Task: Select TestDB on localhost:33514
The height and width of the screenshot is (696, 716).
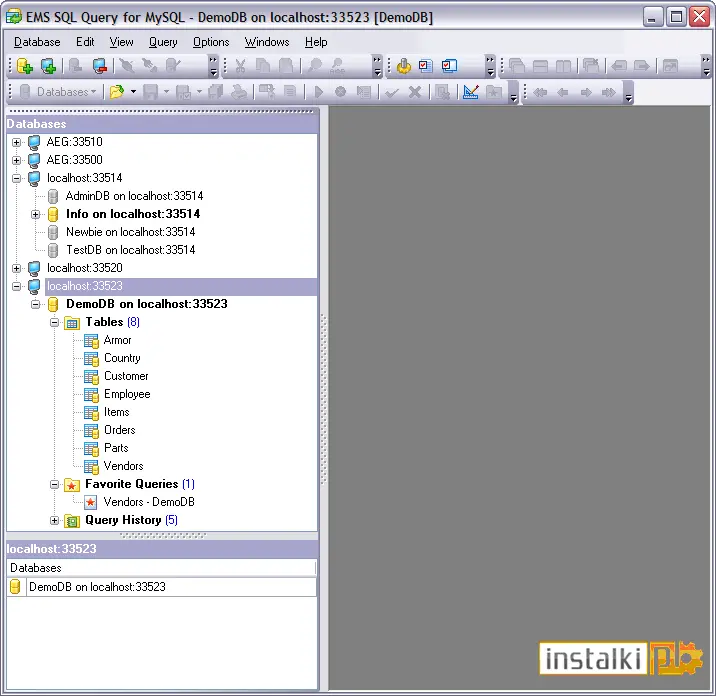Action: point(131,250)
